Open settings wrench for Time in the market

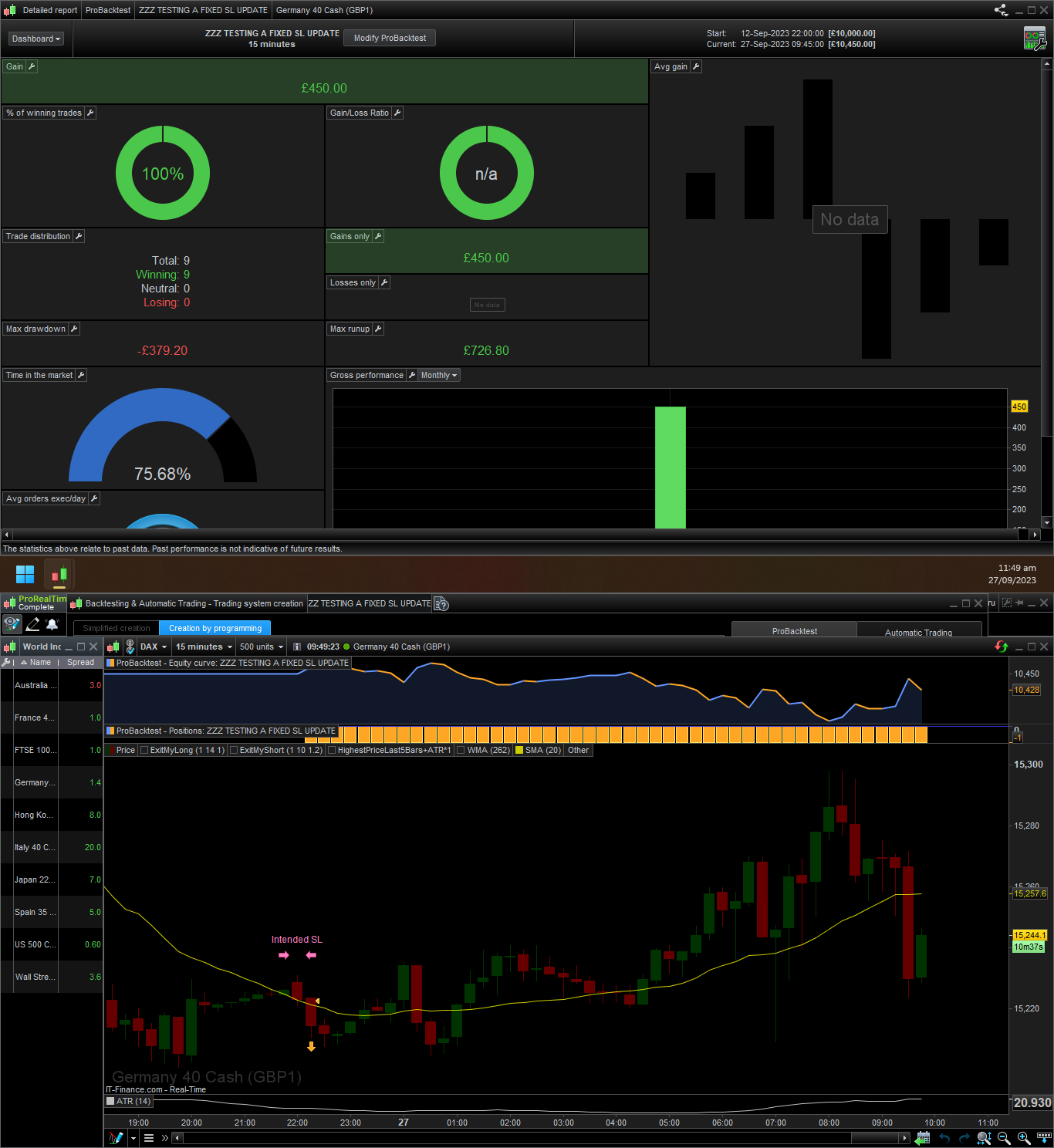(x=81, y=375)
